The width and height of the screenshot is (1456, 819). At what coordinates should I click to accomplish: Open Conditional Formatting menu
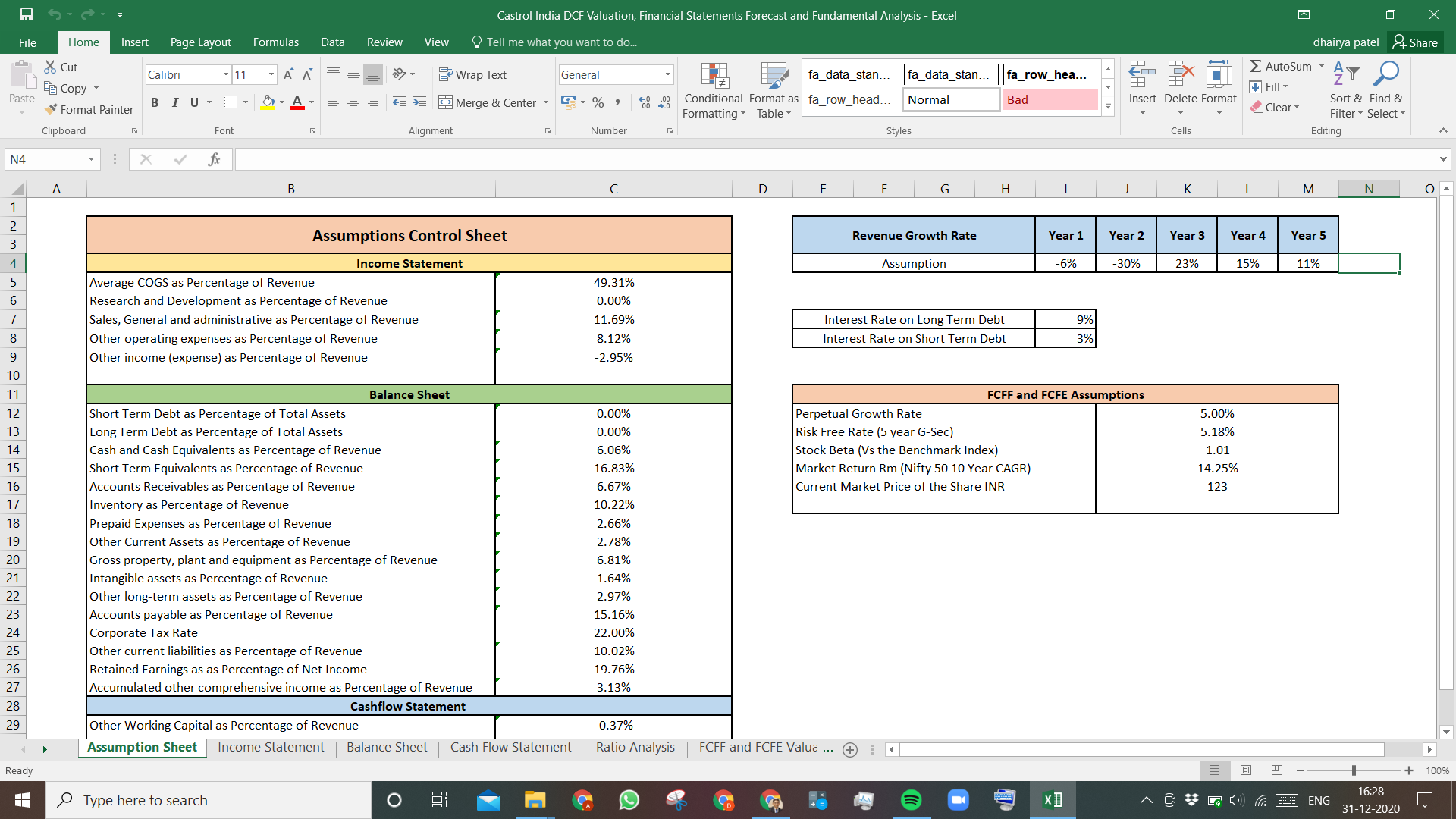[714, 91]
